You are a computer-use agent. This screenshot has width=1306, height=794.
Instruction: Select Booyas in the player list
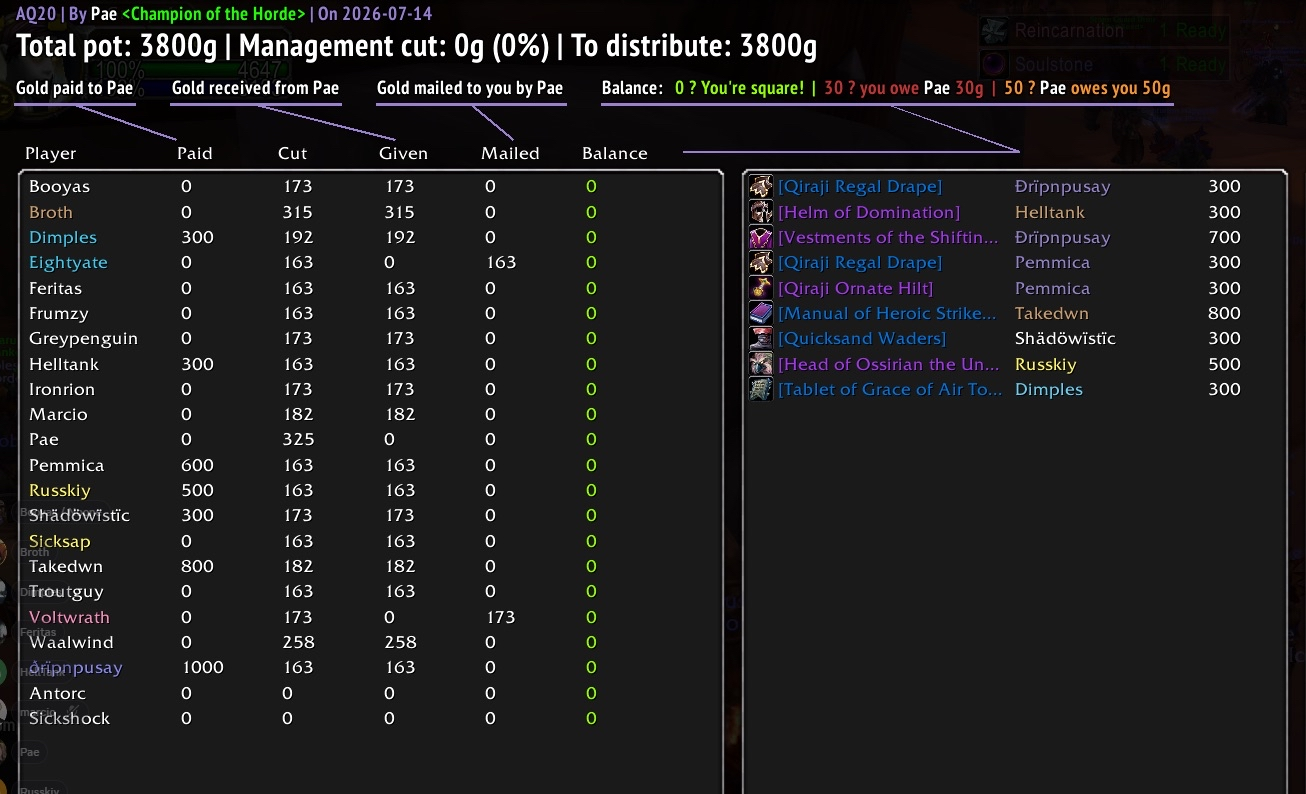[59, 186]
